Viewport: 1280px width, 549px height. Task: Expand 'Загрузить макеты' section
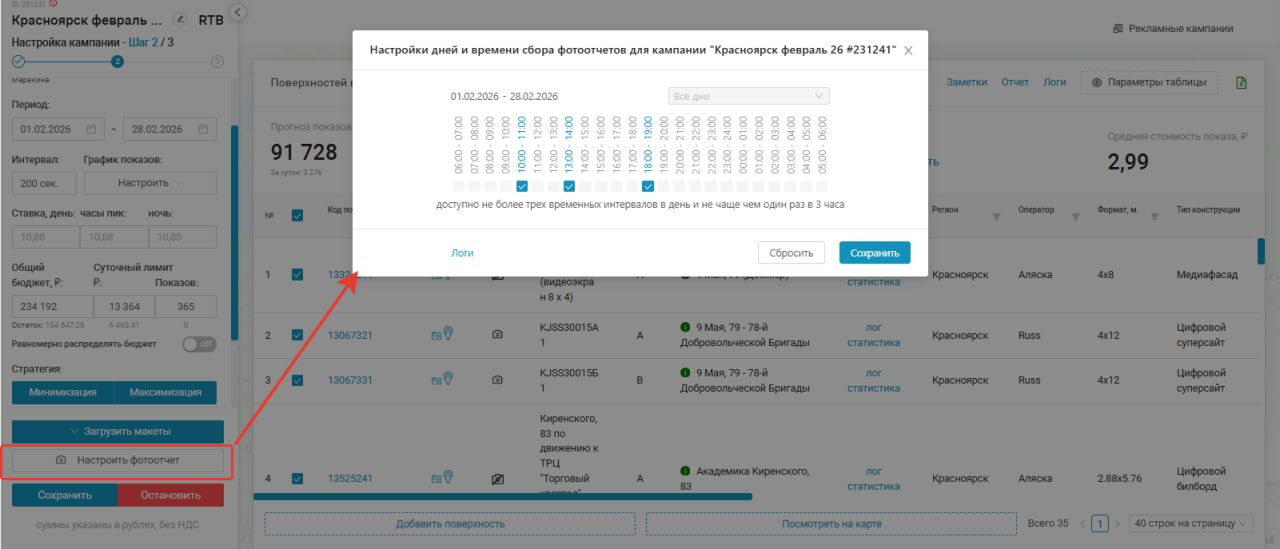coord(118,431)
